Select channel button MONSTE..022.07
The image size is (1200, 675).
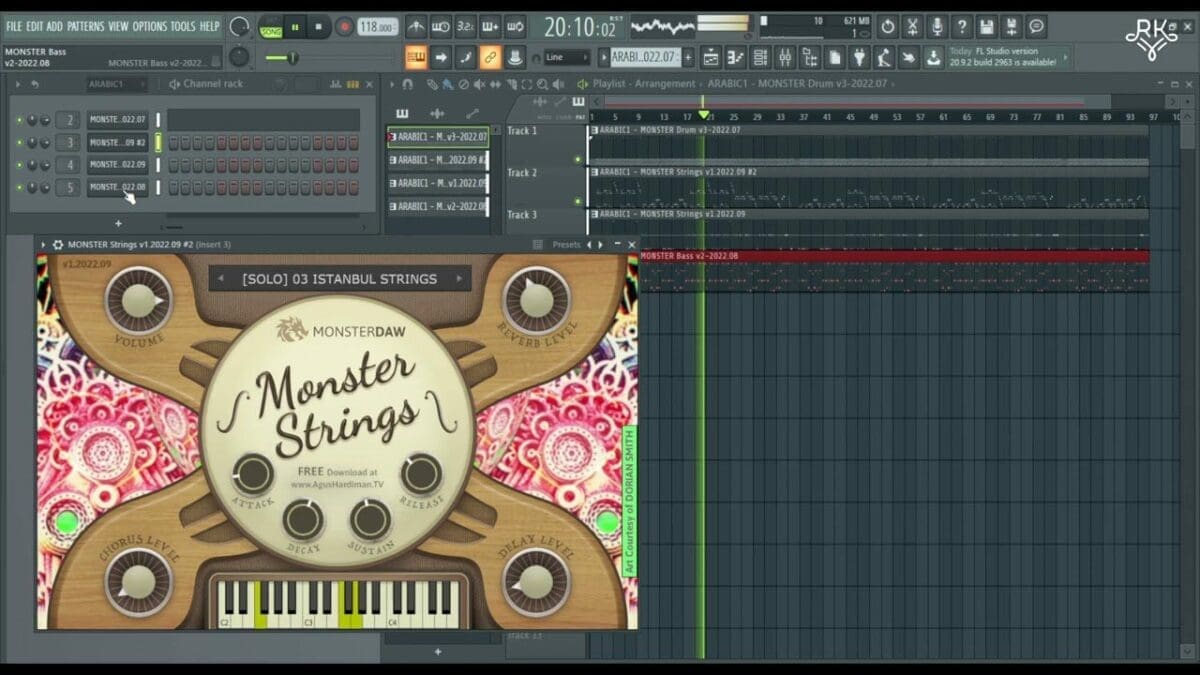117,120
